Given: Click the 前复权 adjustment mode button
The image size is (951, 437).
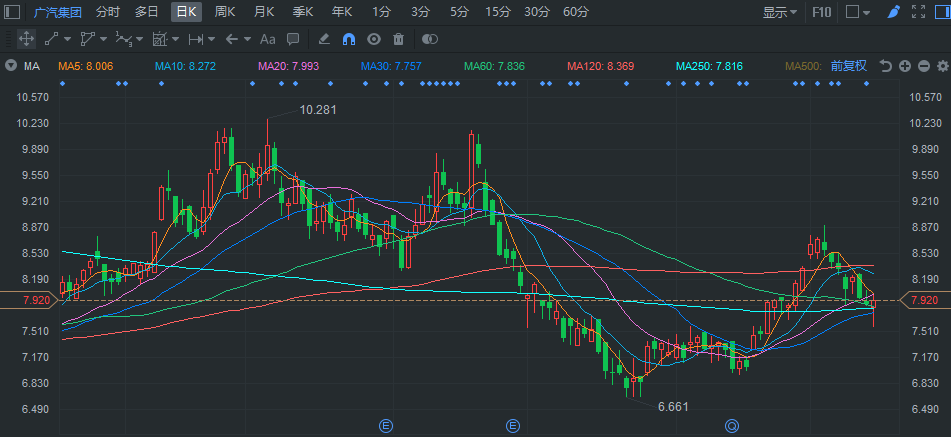Looking at the screenshot, I should (849, 66).
